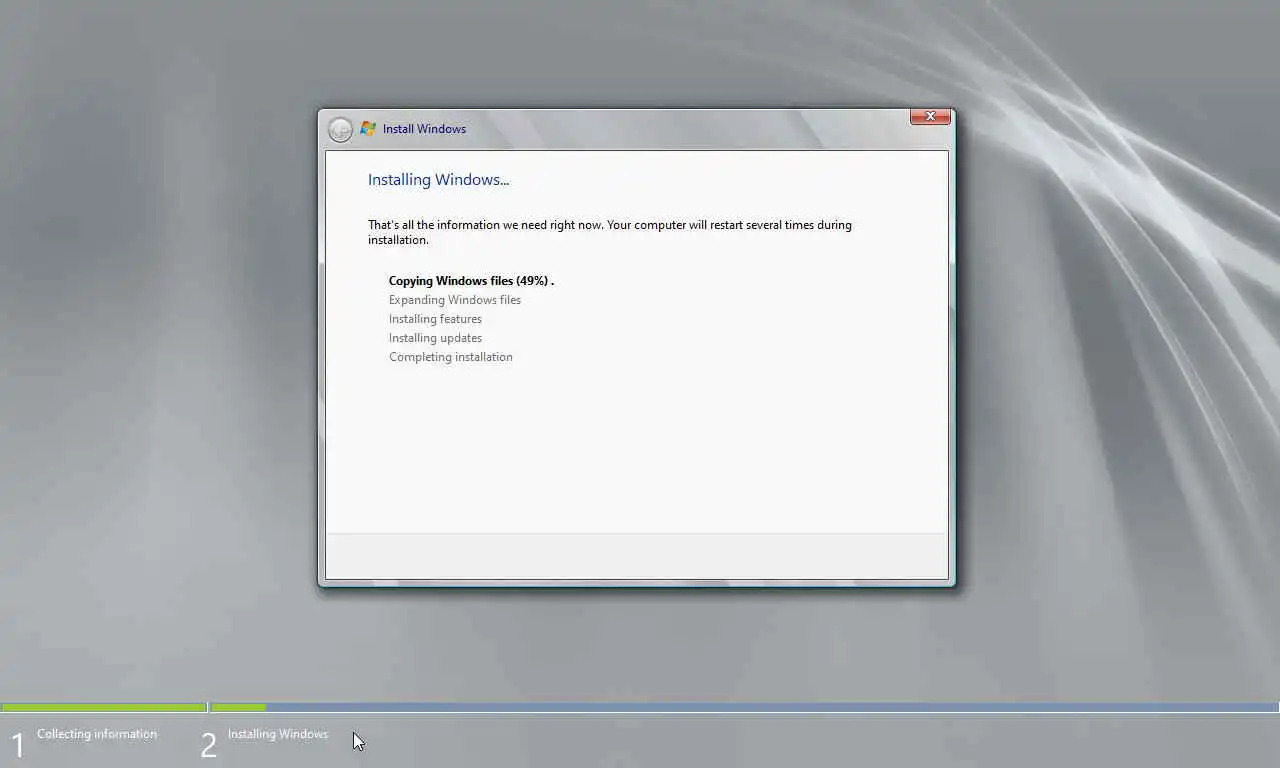
Task: Click the Collecting information progress bar
Action: [104, 707]
